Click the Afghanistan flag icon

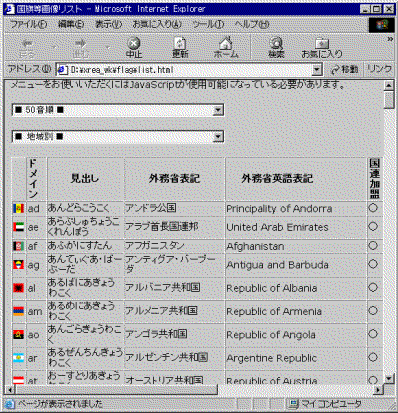(18, 246)
